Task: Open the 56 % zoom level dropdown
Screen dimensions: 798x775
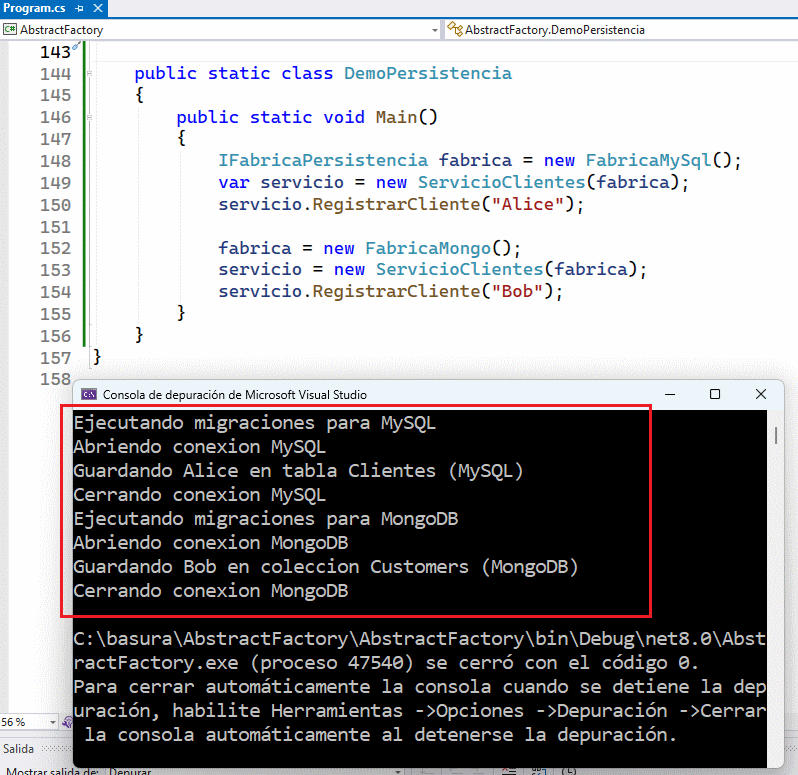Action: (50, 721)
